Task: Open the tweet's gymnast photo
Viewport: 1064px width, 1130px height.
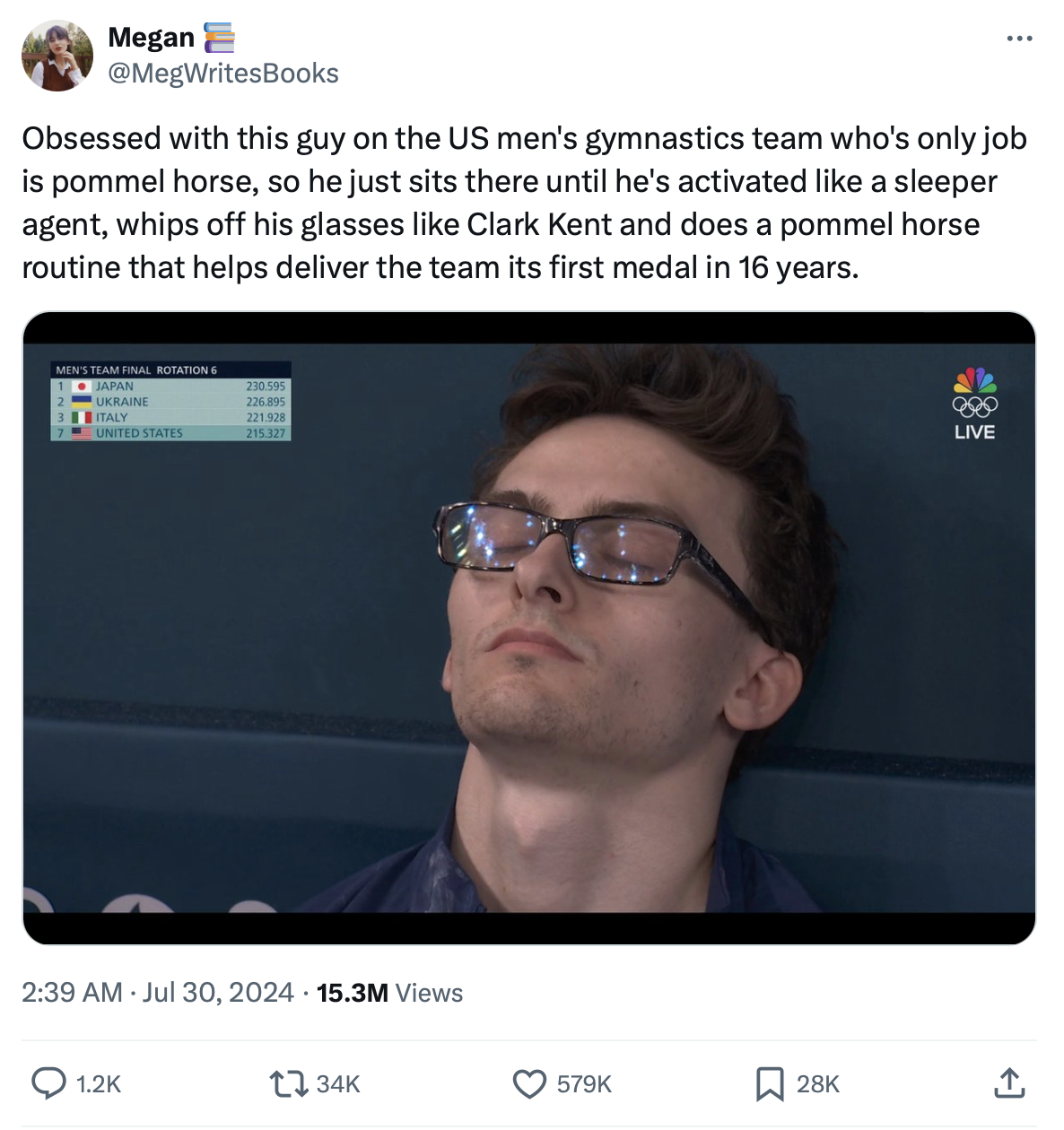Action: tap(529, 628)
